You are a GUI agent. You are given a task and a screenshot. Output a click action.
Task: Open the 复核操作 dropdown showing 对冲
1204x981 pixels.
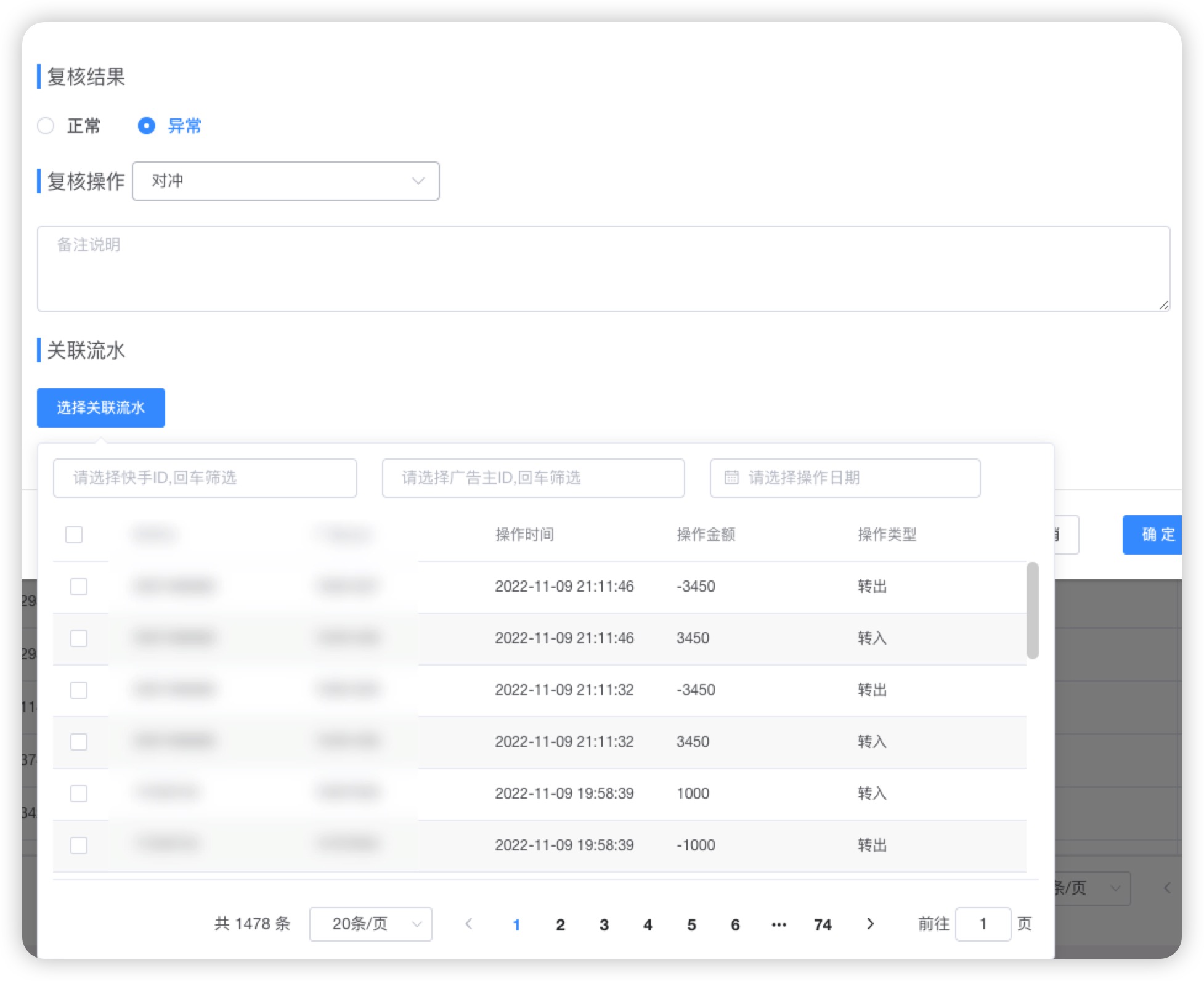[286, 181]
